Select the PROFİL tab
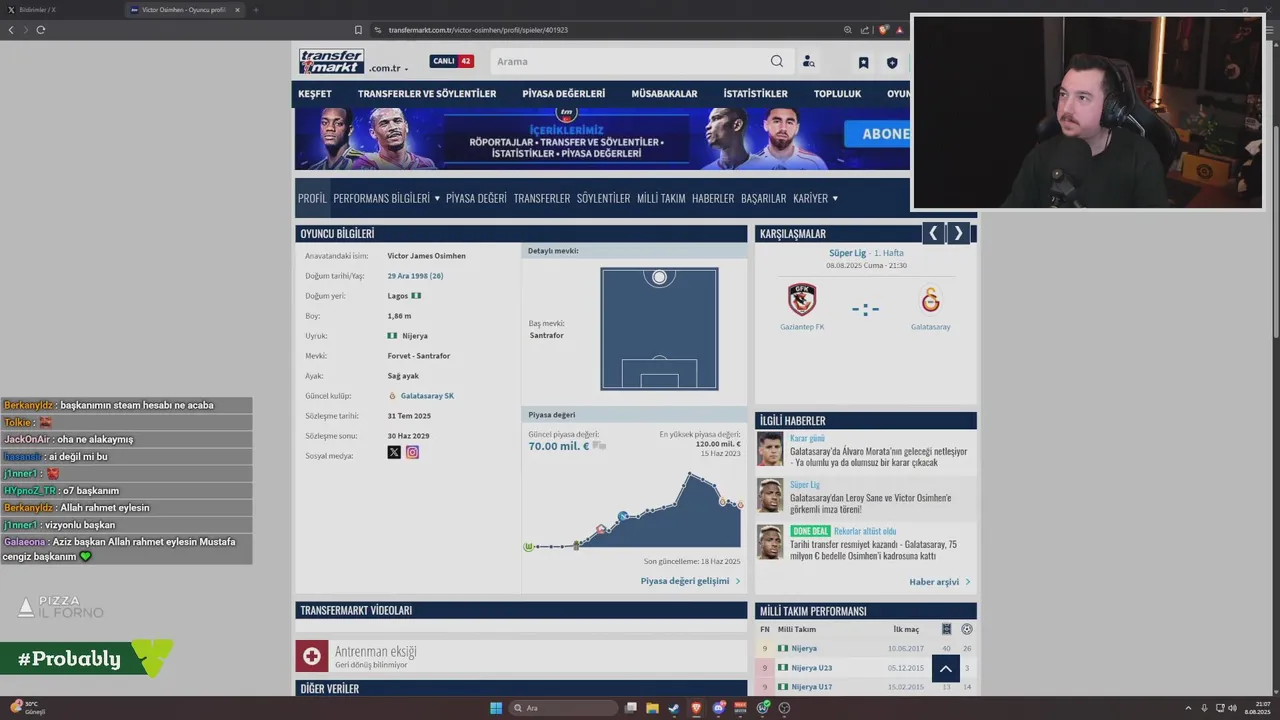 (x=312, y=198)
